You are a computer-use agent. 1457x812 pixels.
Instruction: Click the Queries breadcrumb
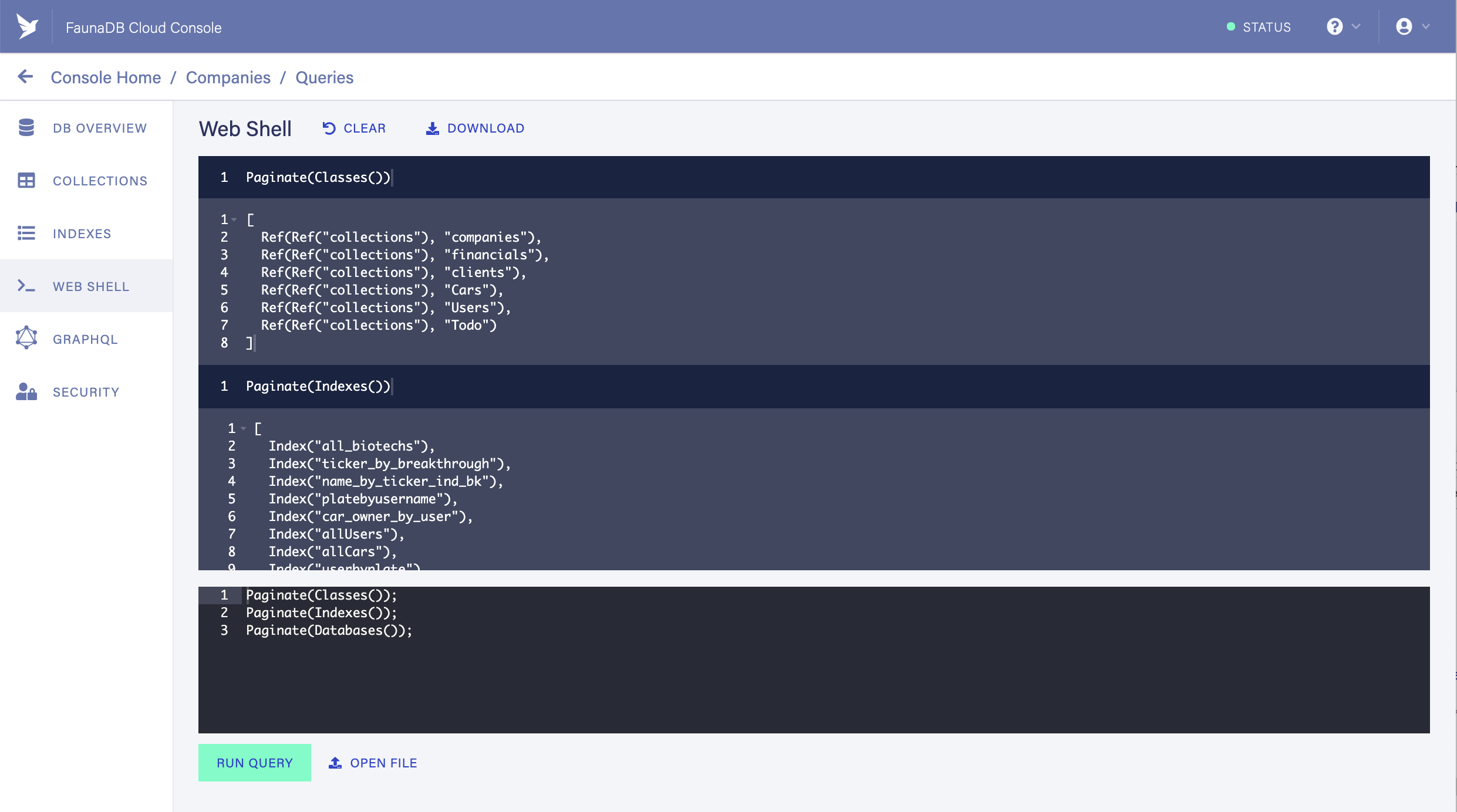click(x=325, y=77)
